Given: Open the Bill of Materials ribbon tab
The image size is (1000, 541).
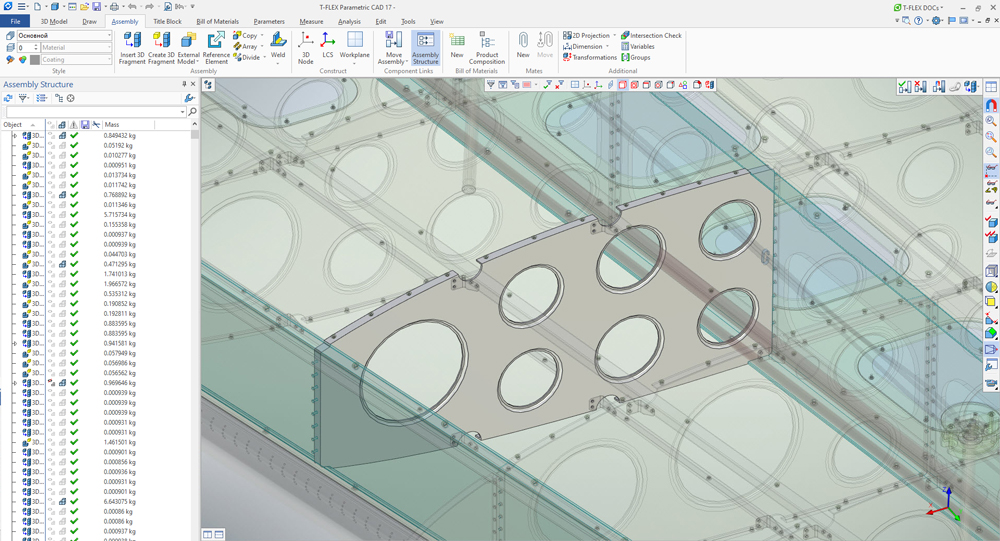Looking at the screenshot, I should point(217,21).
